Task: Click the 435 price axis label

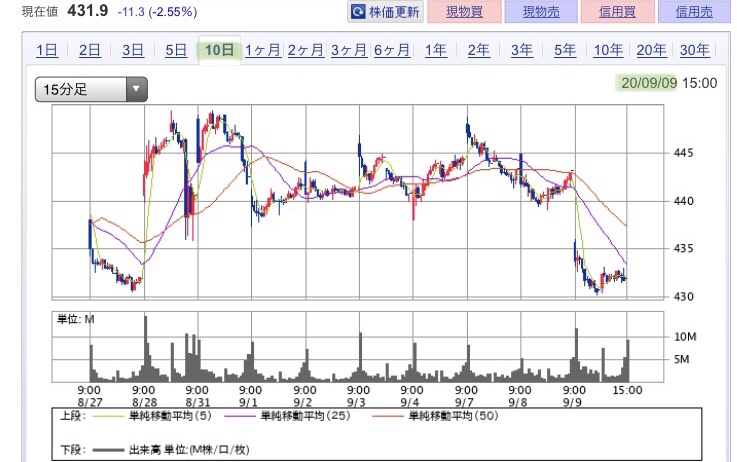Action: (683, 248)
